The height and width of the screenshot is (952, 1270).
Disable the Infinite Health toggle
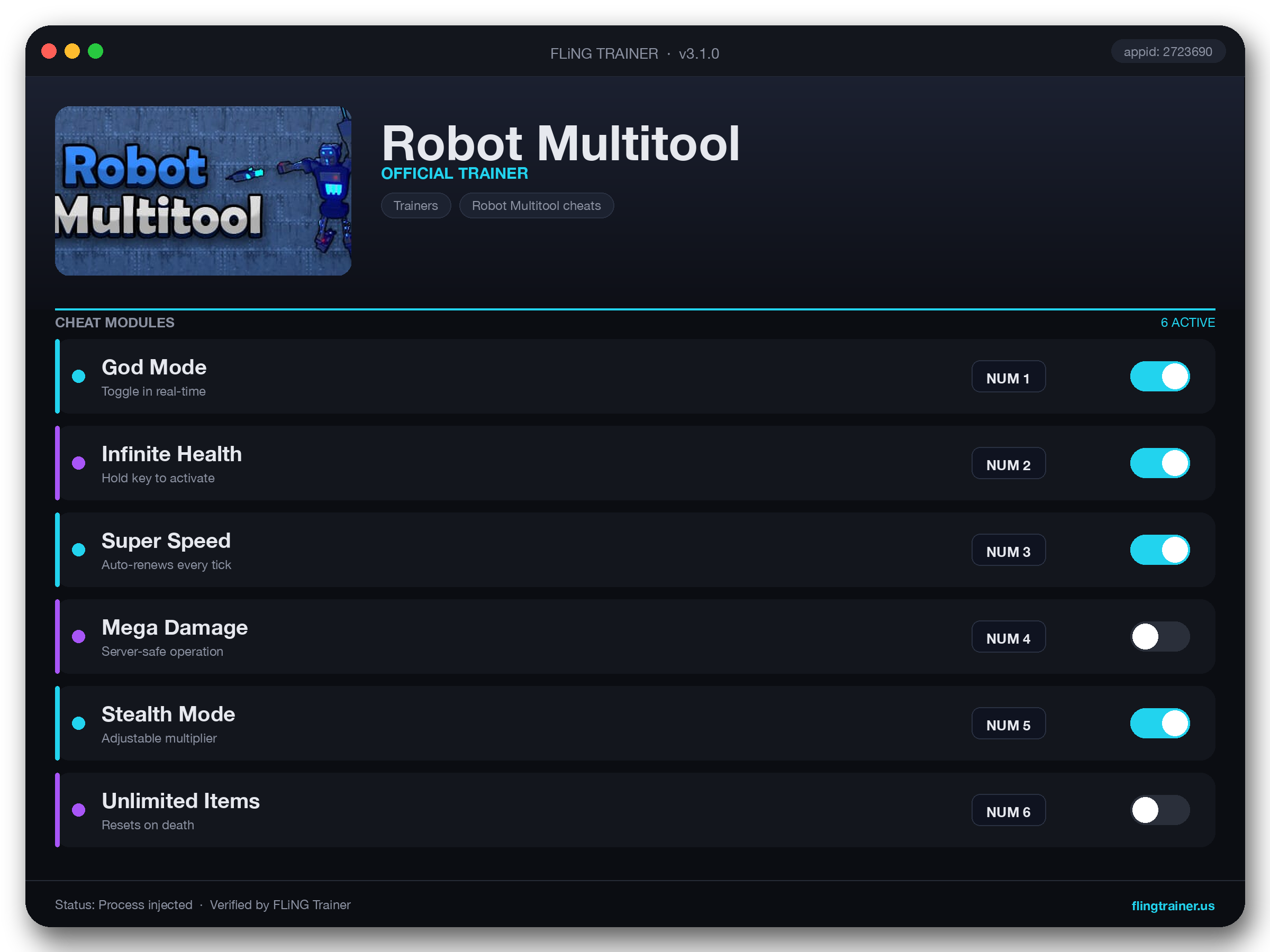pyautogui.click(x=1160, y=463)
